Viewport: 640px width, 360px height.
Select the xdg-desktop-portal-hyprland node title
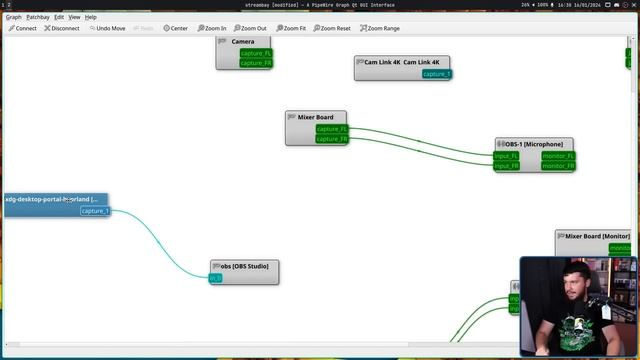(x=51, y=199)
